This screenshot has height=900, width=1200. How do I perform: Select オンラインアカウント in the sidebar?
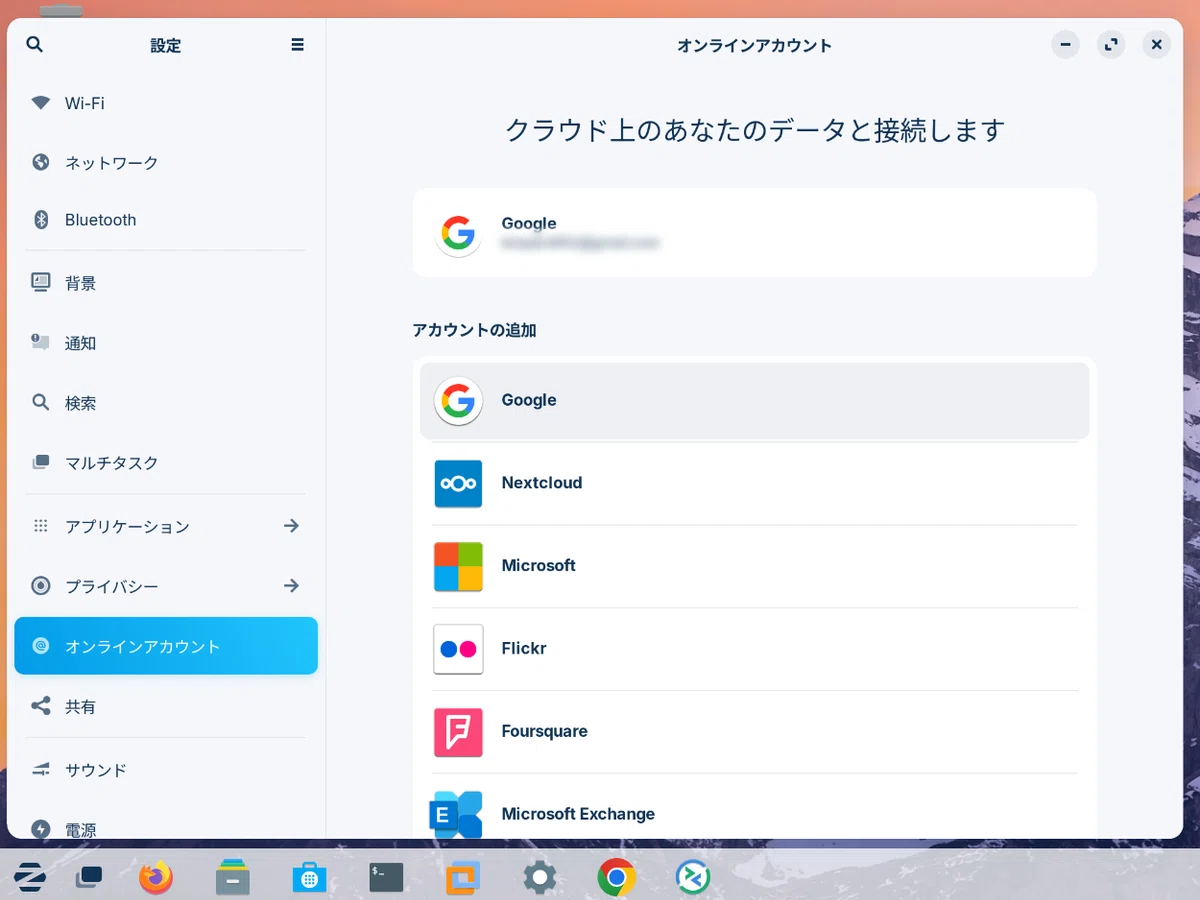pos(166,646)
